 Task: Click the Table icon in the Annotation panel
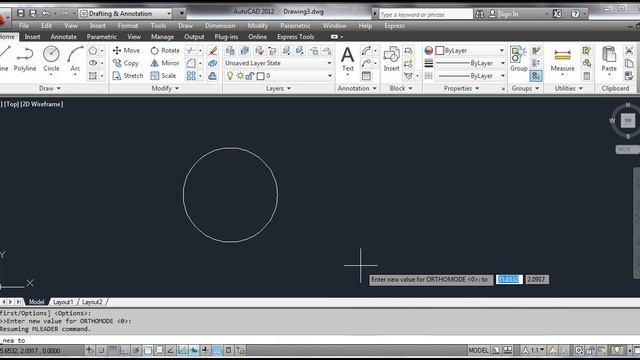coord(366,76)
